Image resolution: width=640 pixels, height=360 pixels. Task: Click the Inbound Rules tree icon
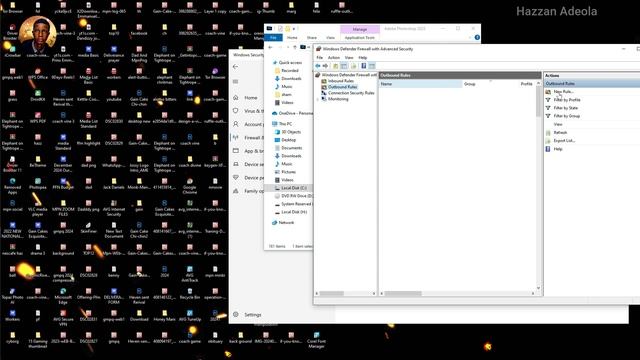click(x=324, y=81)
